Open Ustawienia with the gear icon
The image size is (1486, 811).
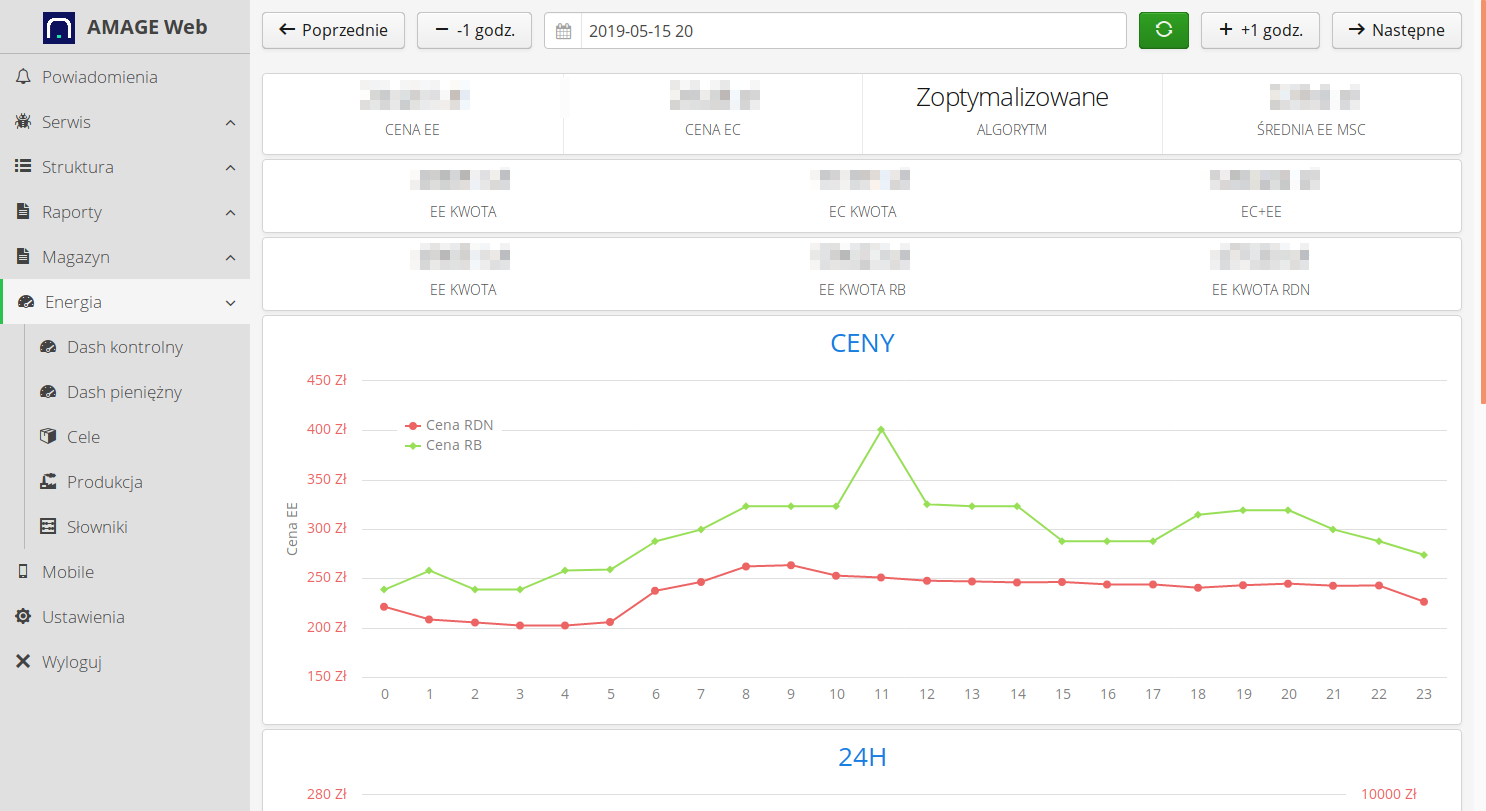click(x=22, y=616)
